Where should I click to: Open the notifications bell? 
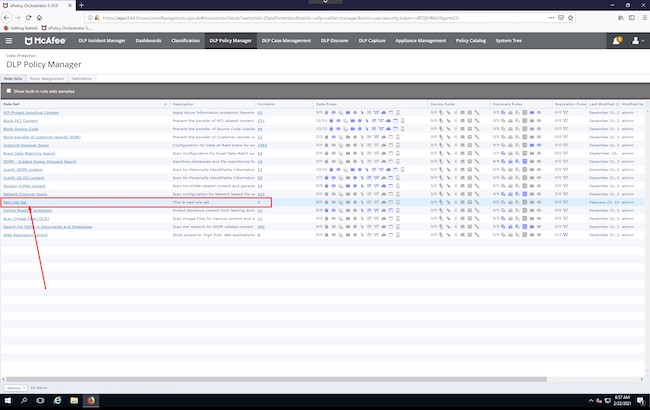pos(616,41)
